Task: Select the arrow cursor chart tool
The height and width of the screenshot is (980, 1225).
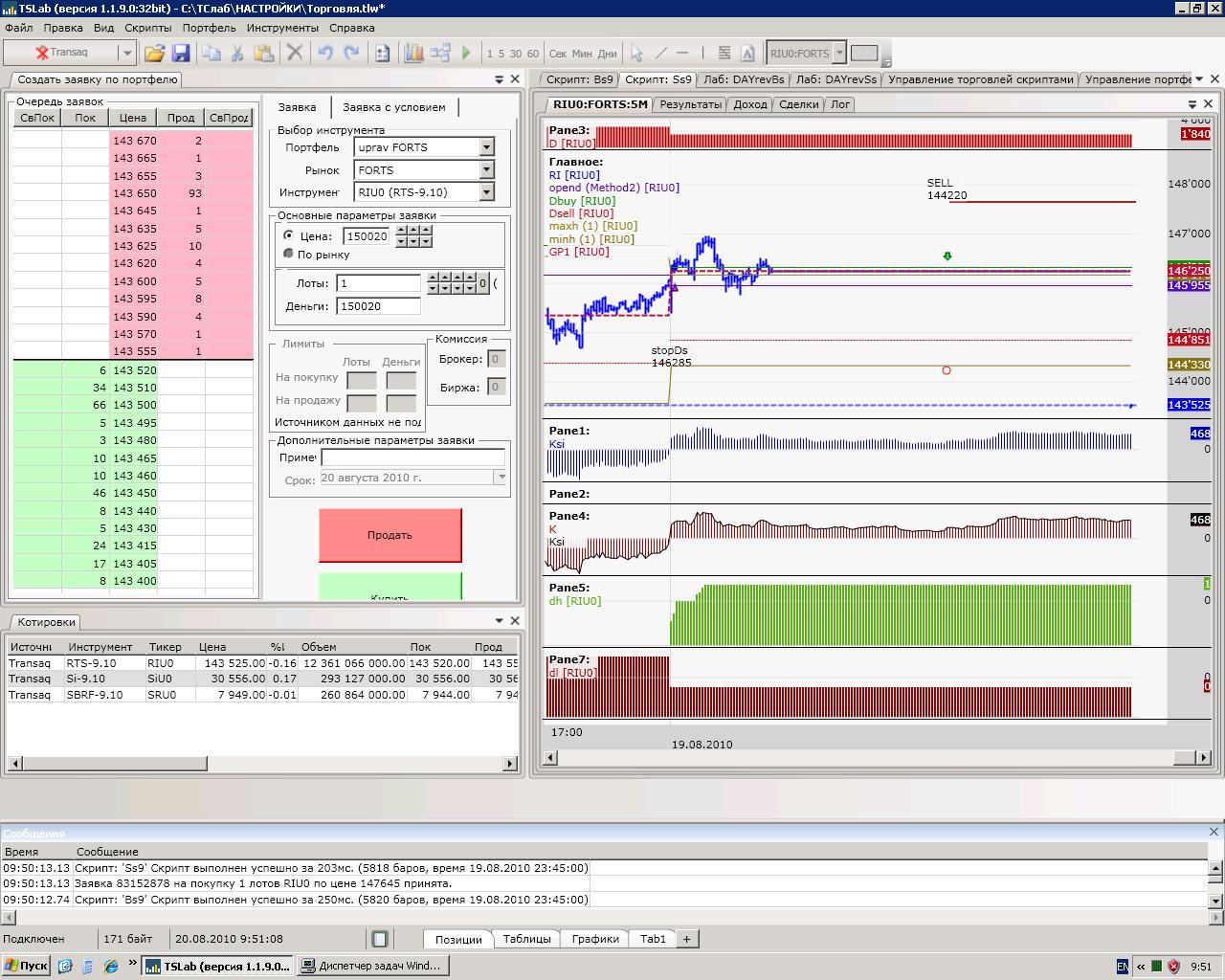Action: (636, 54)
